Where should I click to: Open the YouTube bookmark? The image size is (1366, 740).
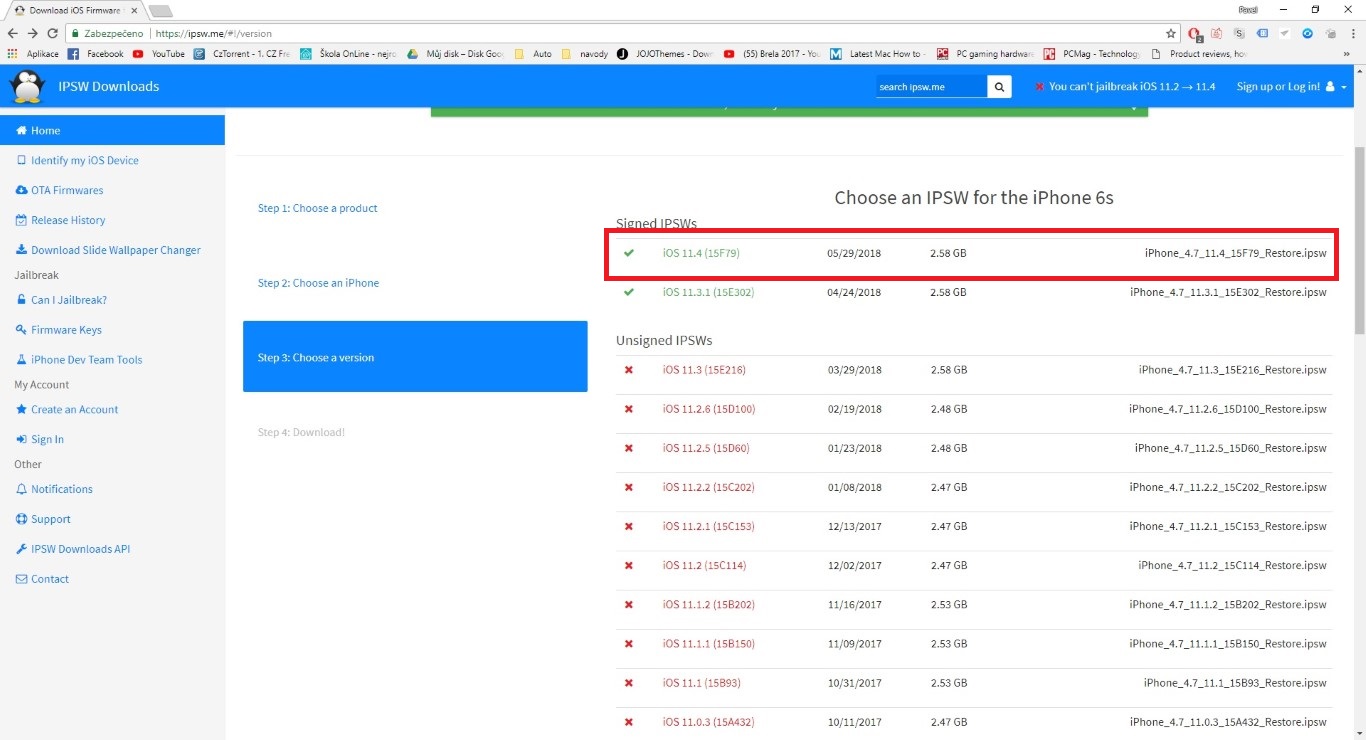[x=159, y=54]
